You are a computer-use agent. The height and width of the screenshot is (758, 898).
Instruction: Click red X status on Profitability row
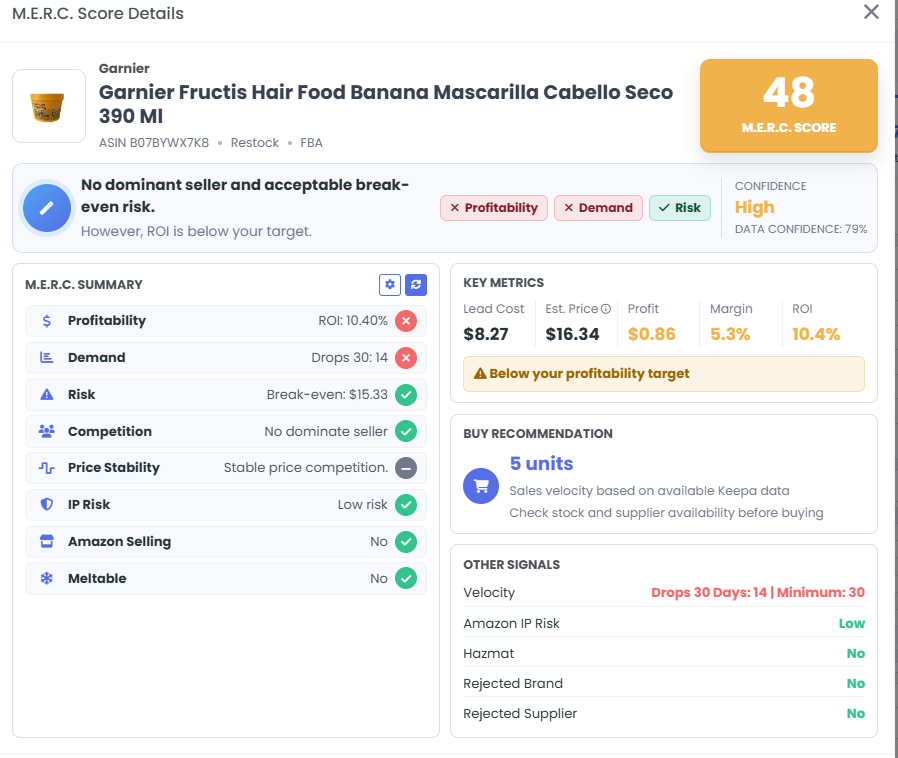point(406,321)
